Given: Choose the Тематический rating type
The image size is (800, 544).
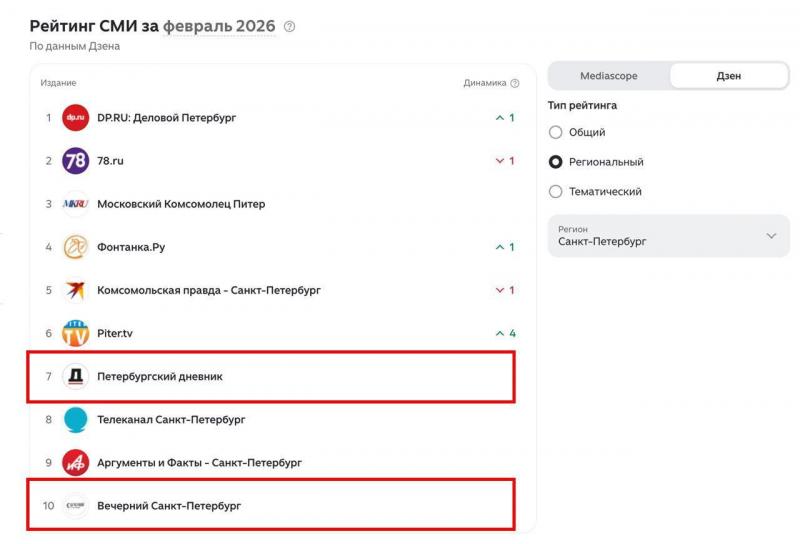Looking at the screenshot, I should [556, 191].
